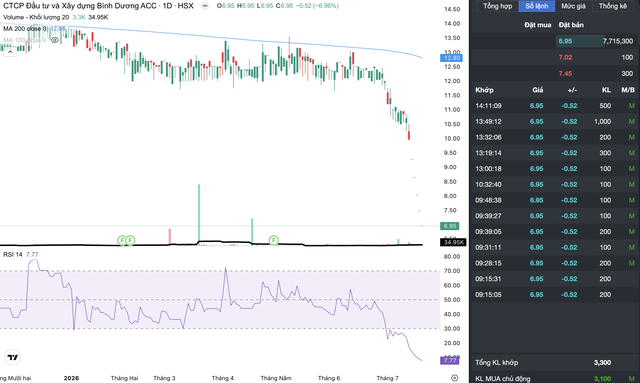Click the Đặt mua column header
The width and height of the screenshot is (640, 383).
click(538, 25)
